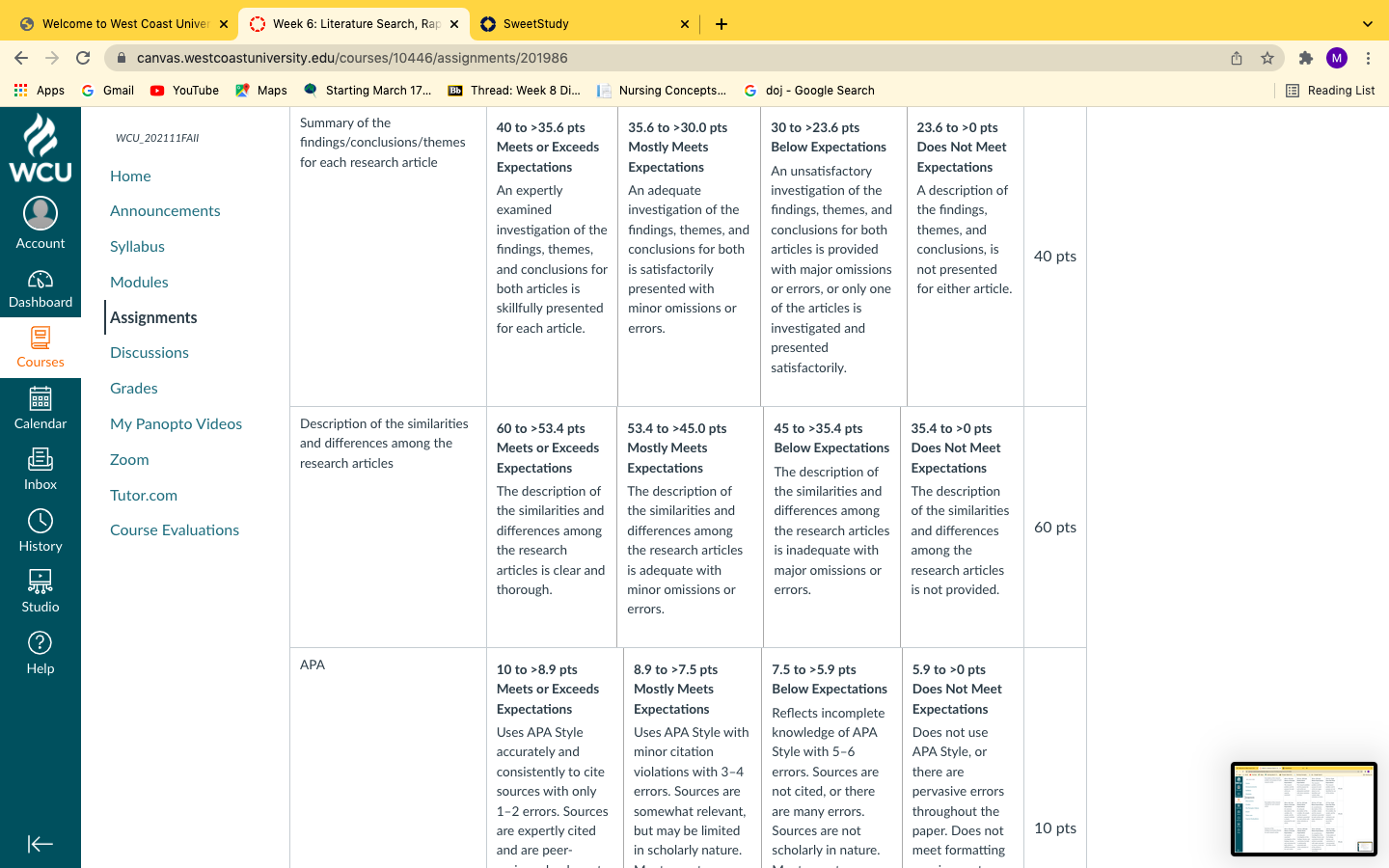1389x868 pixels.
Task: Collapse the global navigation with arrow icon
Action: pyautogui.click(x=41, y=844)
